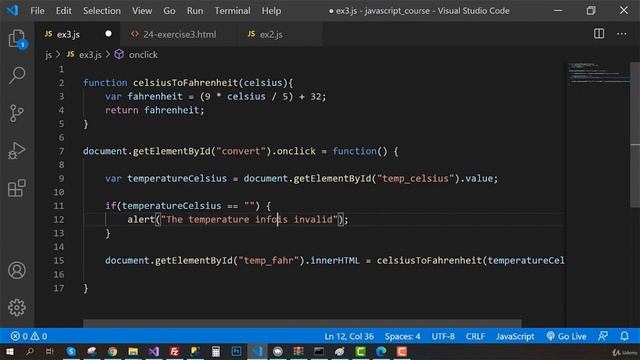Click line number 11 in the gutter
This screenshot has width=640, height=360.
[59, 206]
